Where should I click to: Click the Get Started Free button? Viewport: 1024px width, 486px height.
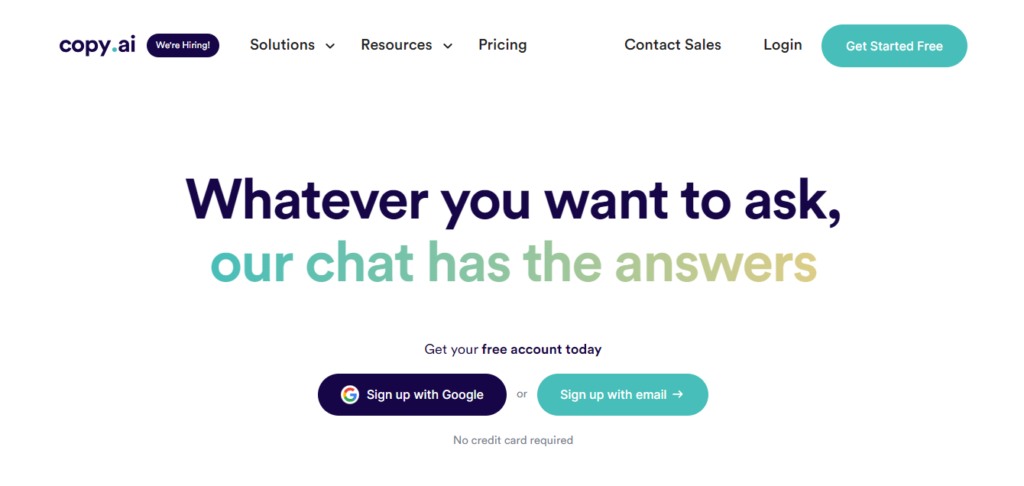point(894,46)
